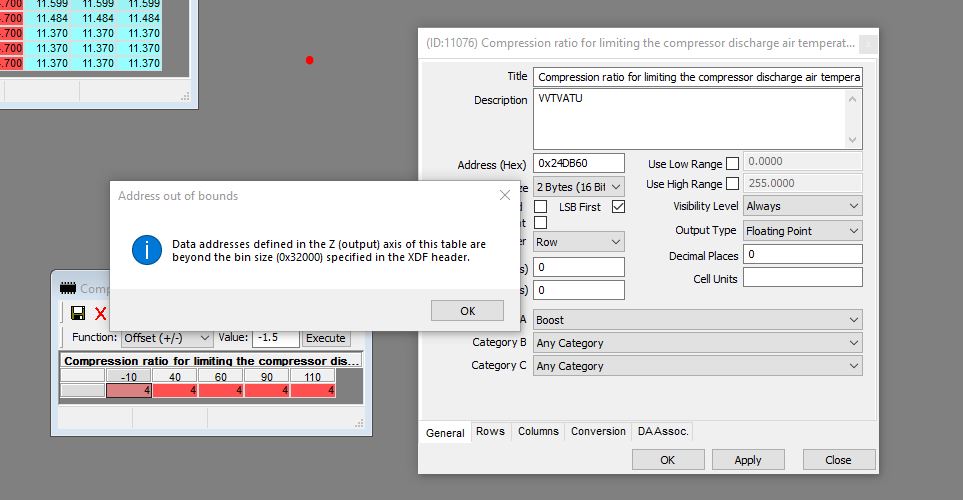Switch to the Conversion tab
The image size is (963, 500).
click(598, 432)
